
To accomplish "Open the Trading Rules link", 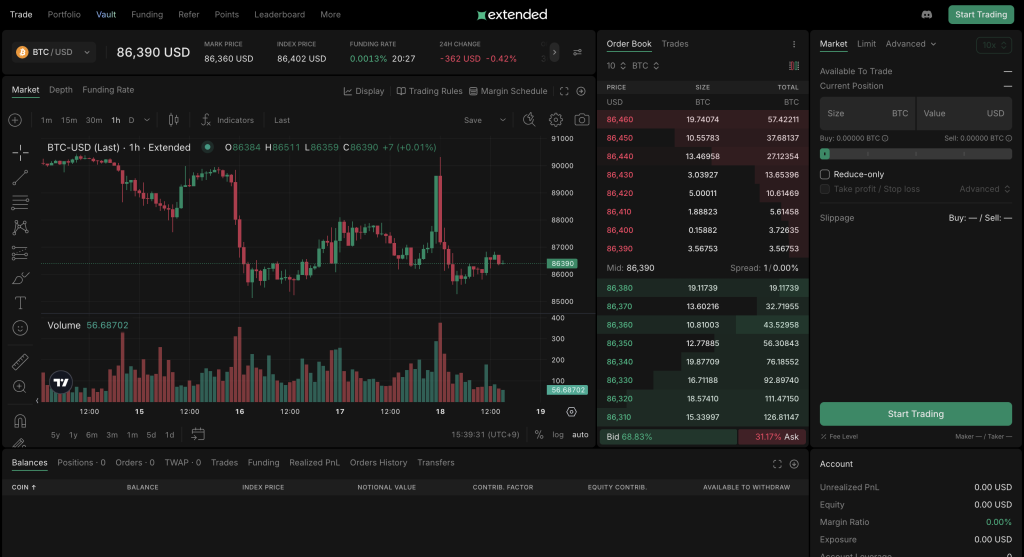I will pos(429,91).
